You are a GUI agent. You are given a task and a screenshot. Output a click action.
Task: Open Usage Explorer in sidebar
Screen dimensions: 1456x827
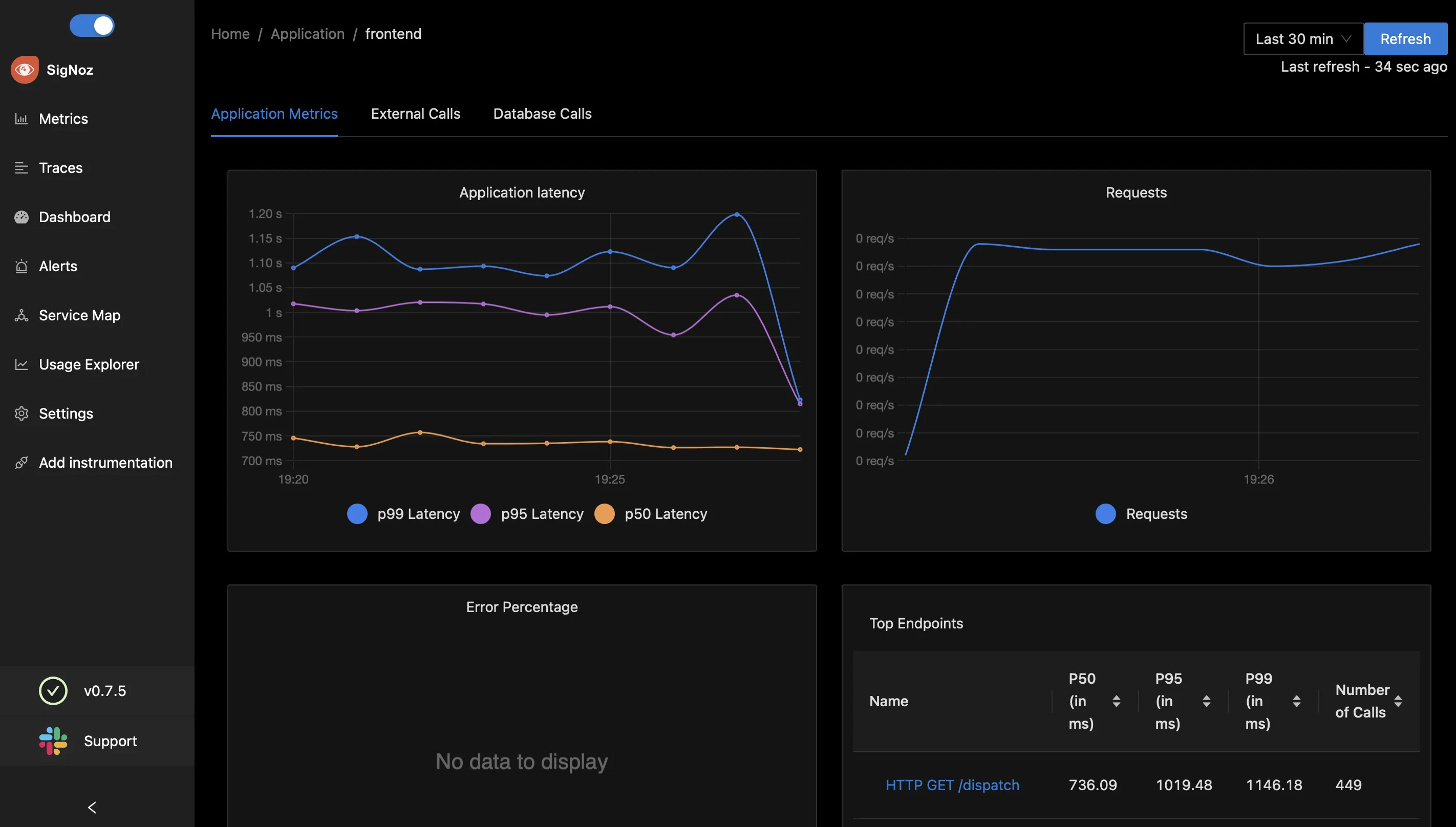89,363
